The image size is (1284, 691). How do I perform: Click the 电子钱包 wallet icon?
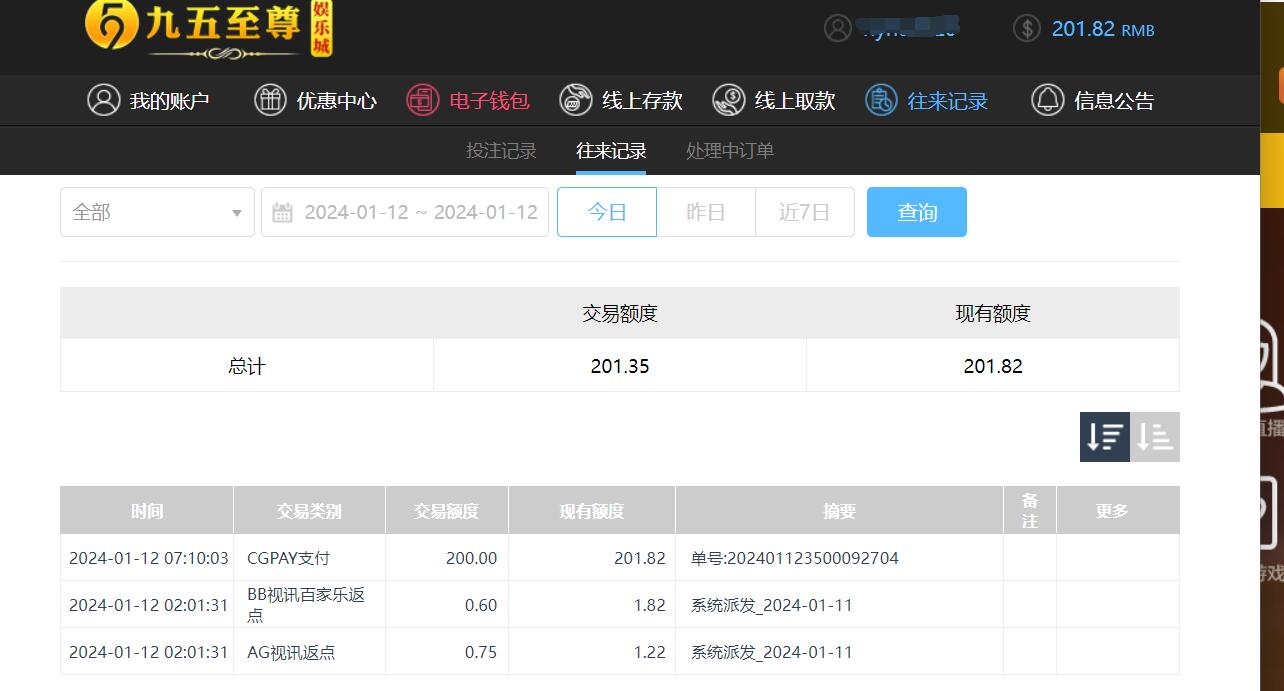point(423,100)
